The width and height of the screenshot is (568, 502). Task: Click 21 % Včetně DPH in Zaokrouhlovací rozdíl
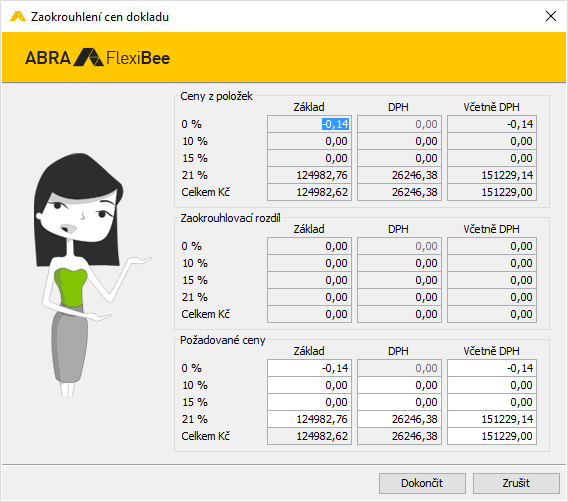492,297
